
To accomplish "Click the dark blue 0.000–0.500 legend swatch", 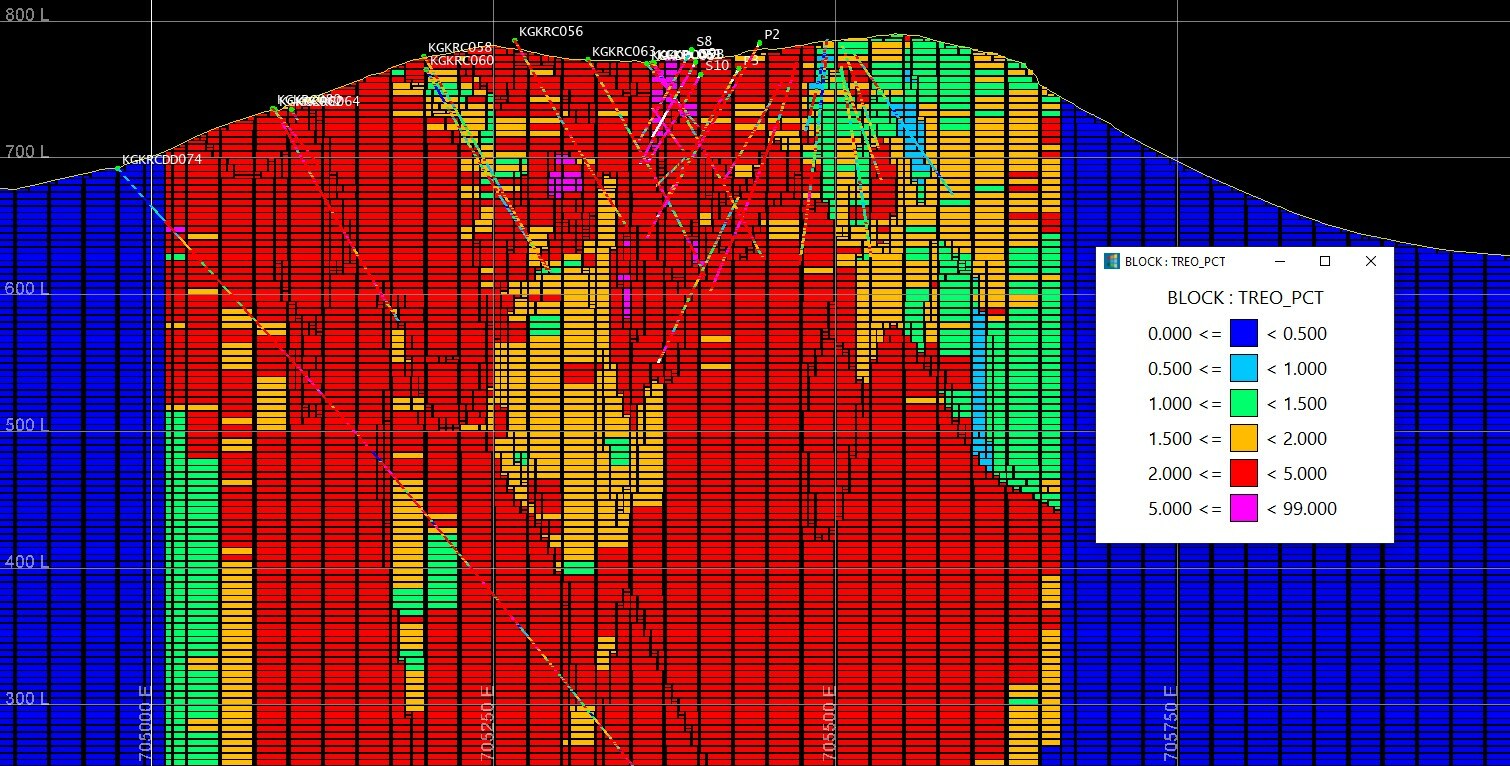I will point(1244,334).
